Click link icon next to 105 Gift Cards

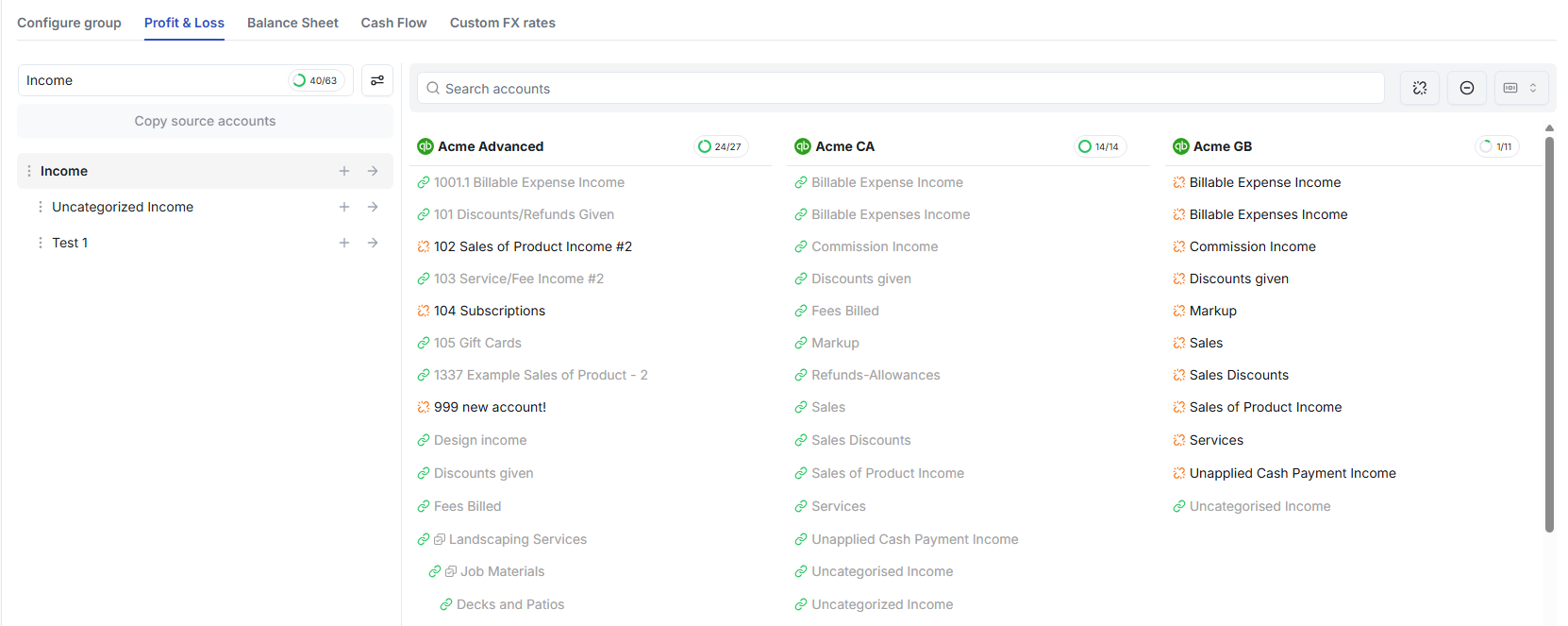click(424, 343)
